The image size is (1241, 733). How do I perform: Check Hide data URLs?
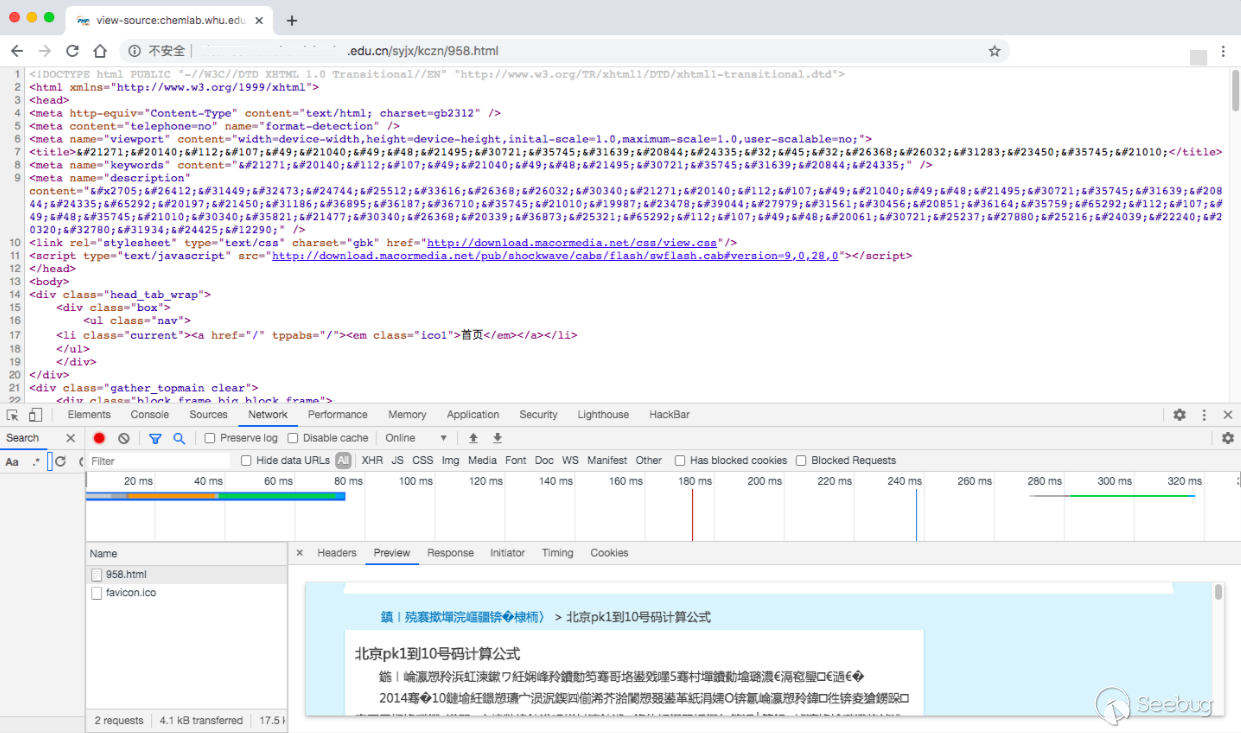pos(246,461)
